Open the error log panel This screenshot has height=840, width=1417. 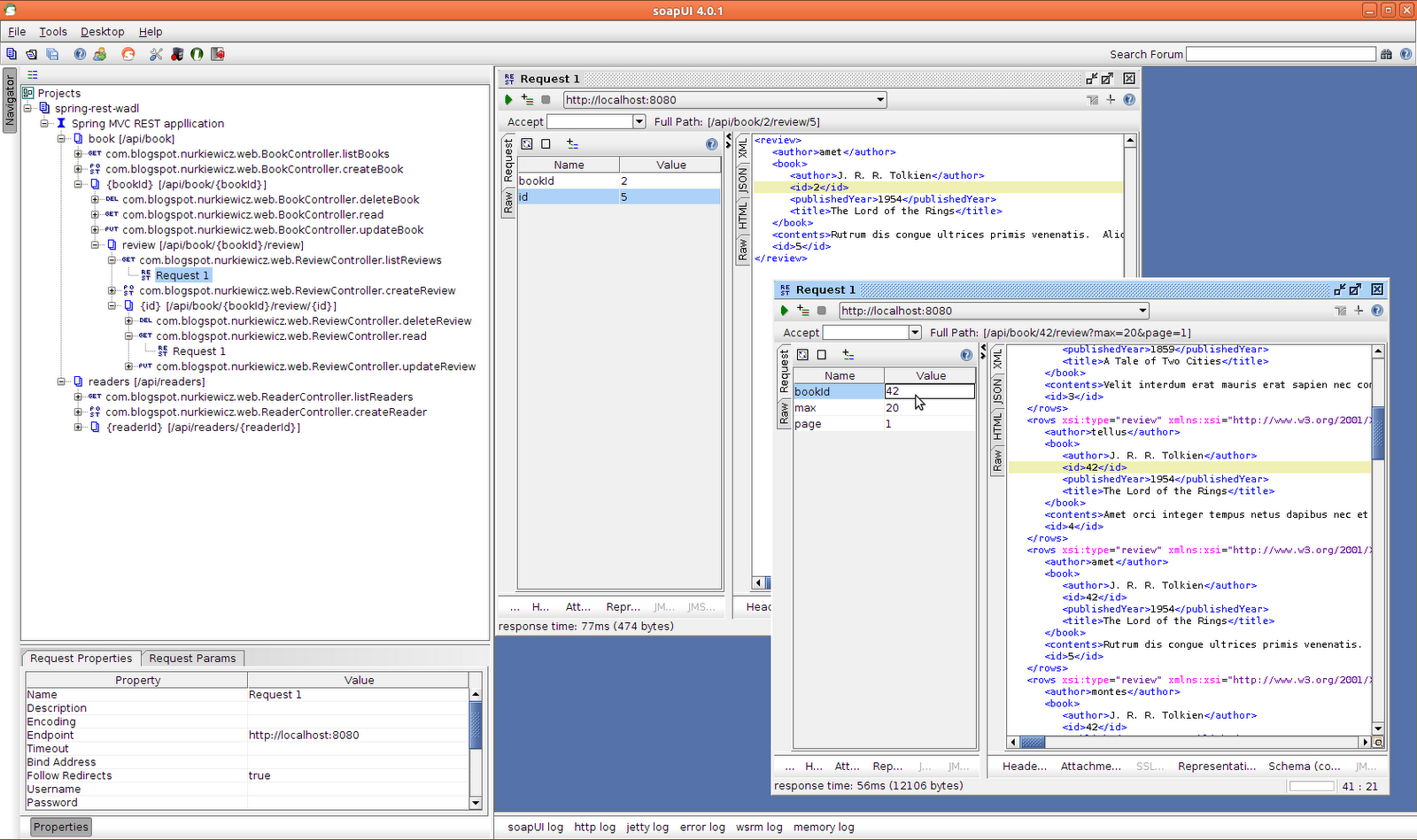pyautogui.click(x=702, y=827)
